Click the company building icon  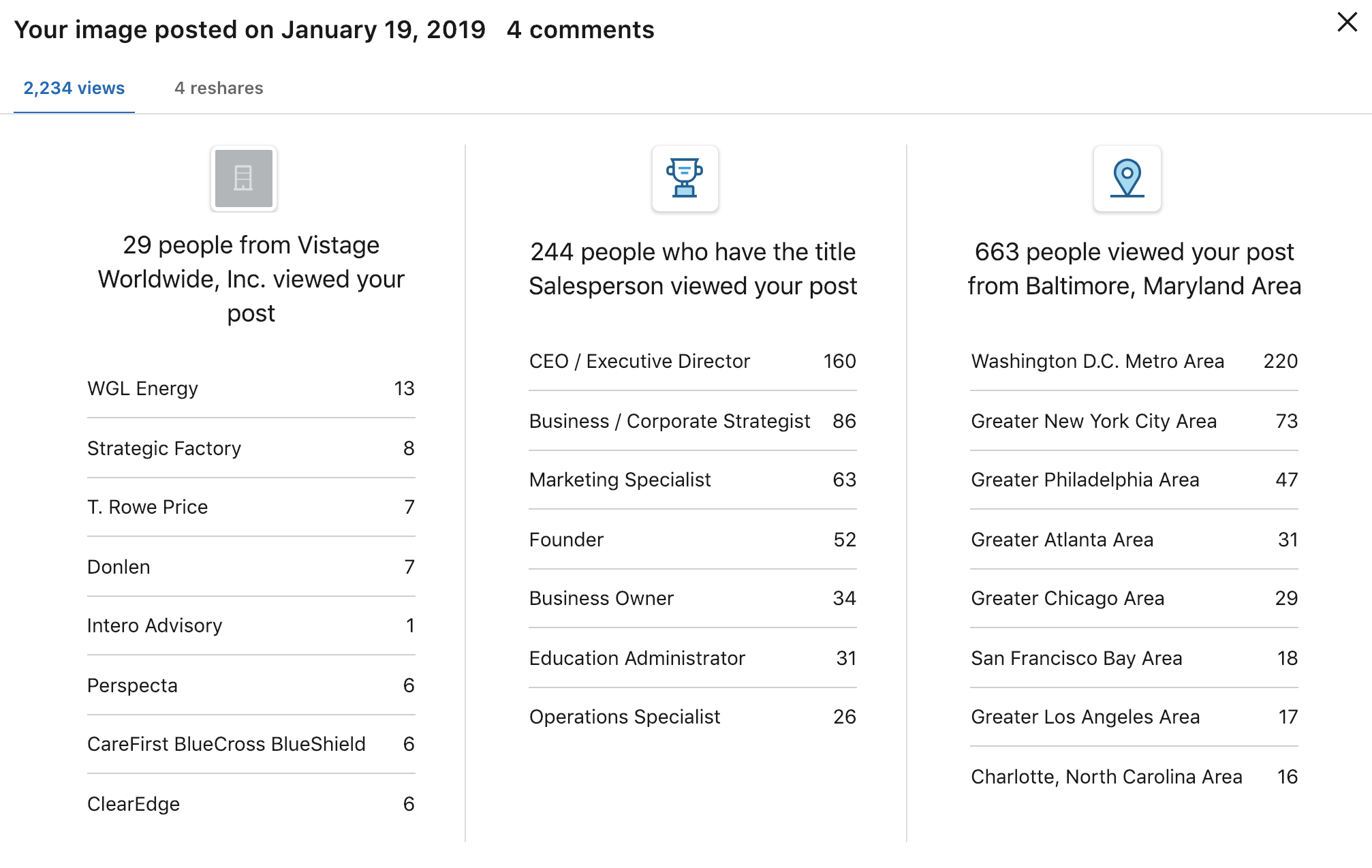(244, 179)
